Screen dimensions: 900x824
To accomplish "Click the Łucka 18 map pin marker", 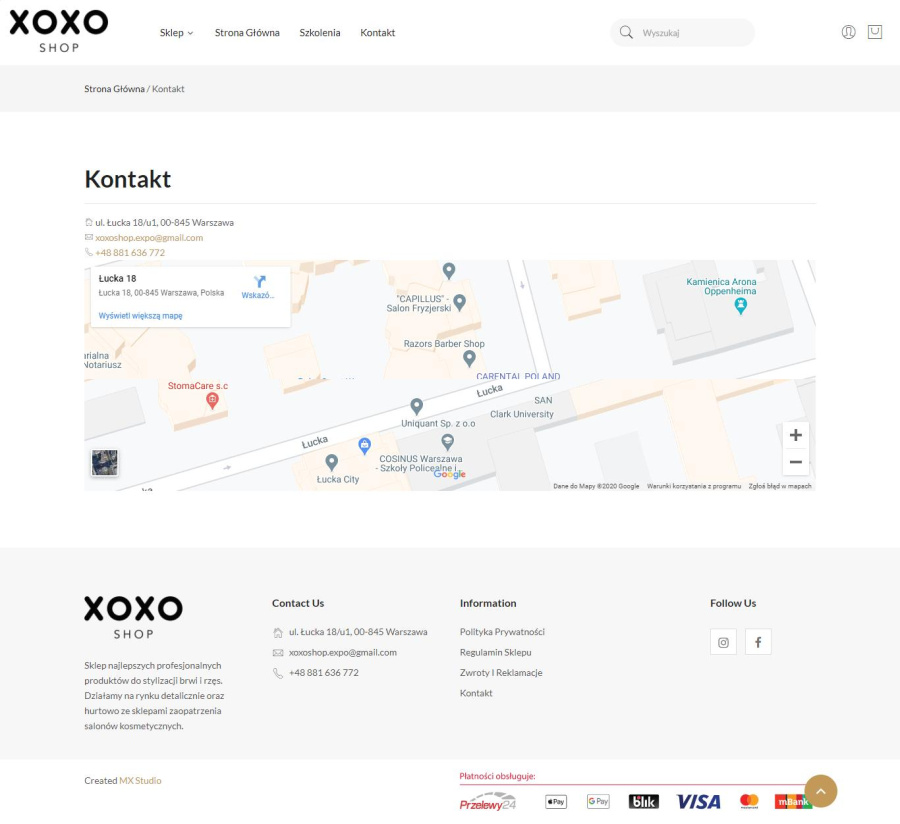I will click(448, 270).
